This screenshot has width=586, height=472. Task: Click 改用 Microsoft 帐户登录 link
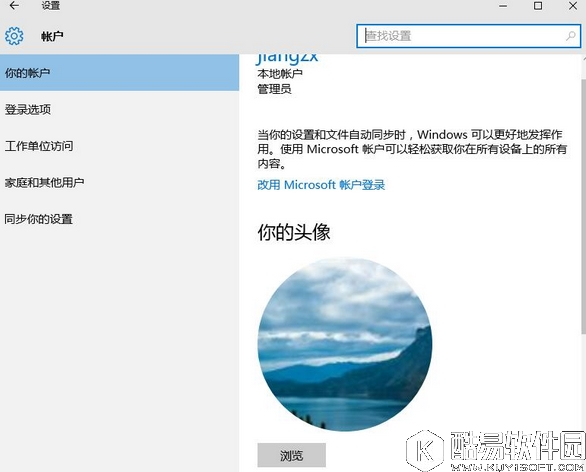pos(321,185)
